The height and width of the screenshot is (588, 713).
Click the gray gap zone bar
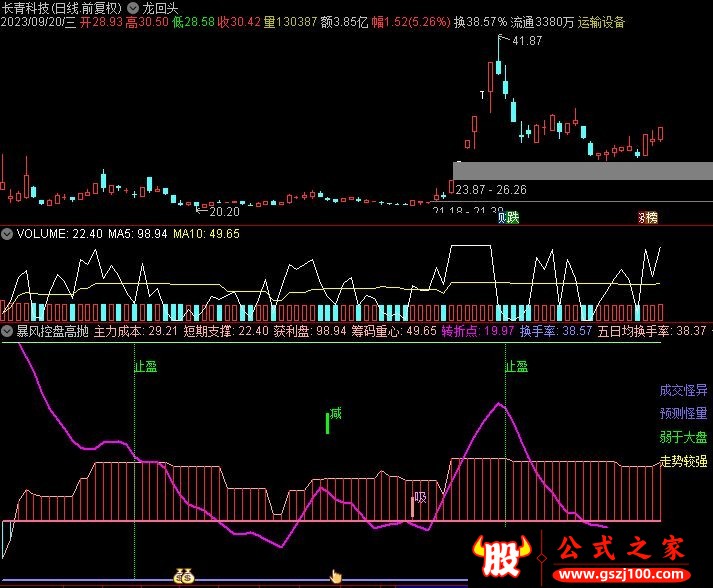[583, 171]
